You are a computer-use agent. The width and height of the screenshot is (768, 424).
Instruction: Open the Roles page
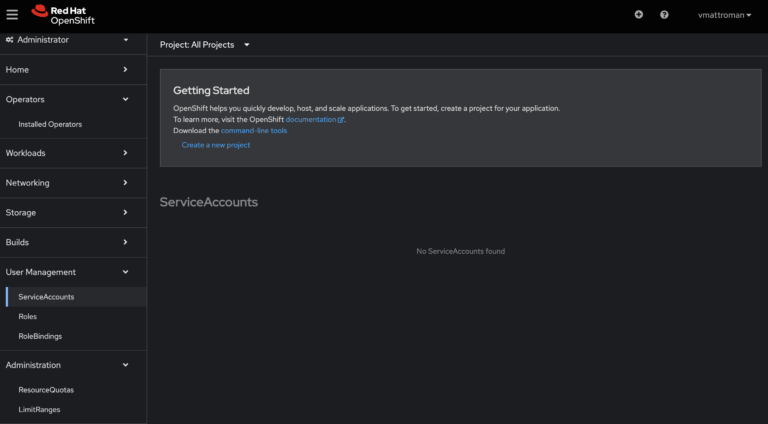tap(27, 317)
